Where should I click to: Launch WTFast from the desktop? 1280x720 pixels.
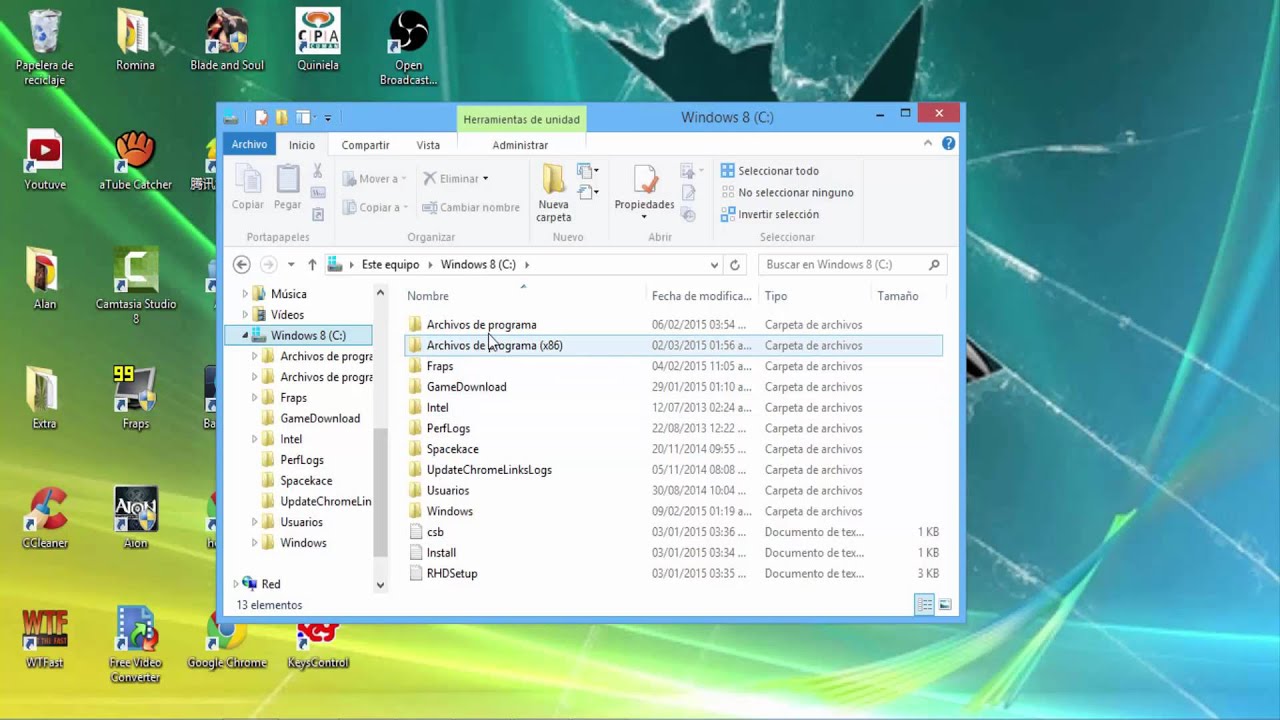(45, 637)
